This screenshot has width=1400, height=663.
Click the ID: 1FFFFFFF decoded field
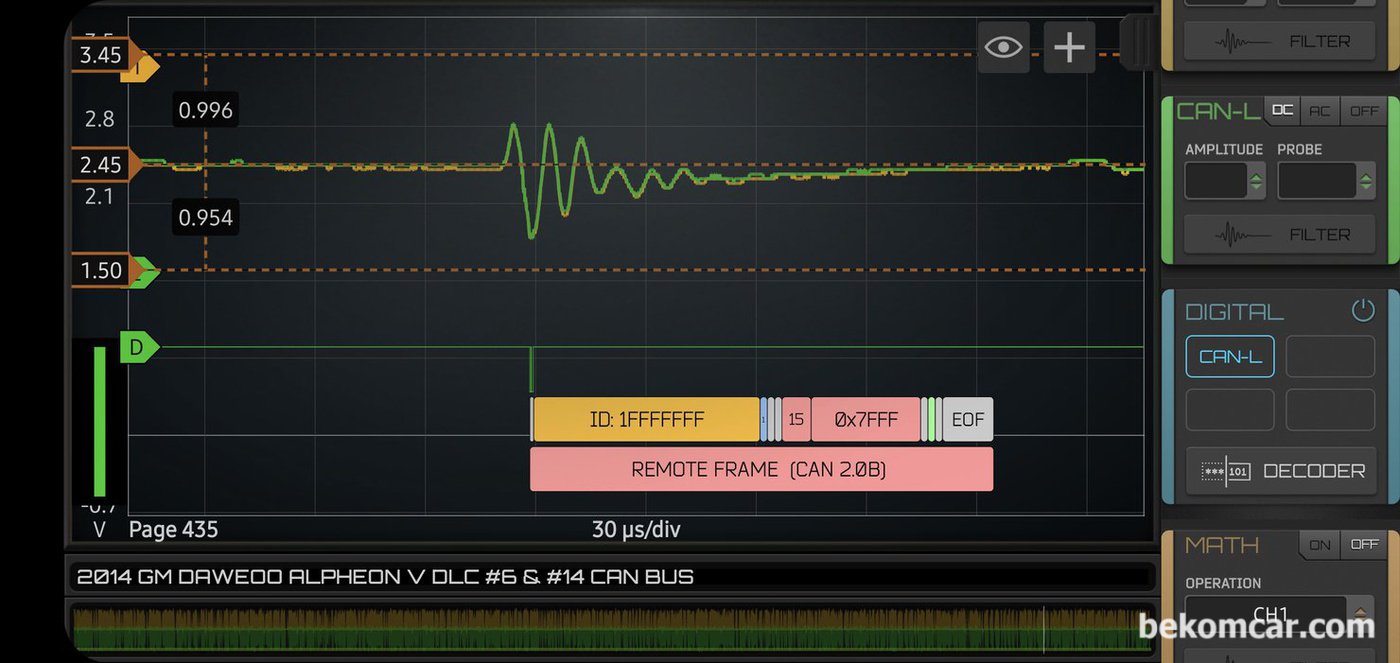[x=646, y=419]
